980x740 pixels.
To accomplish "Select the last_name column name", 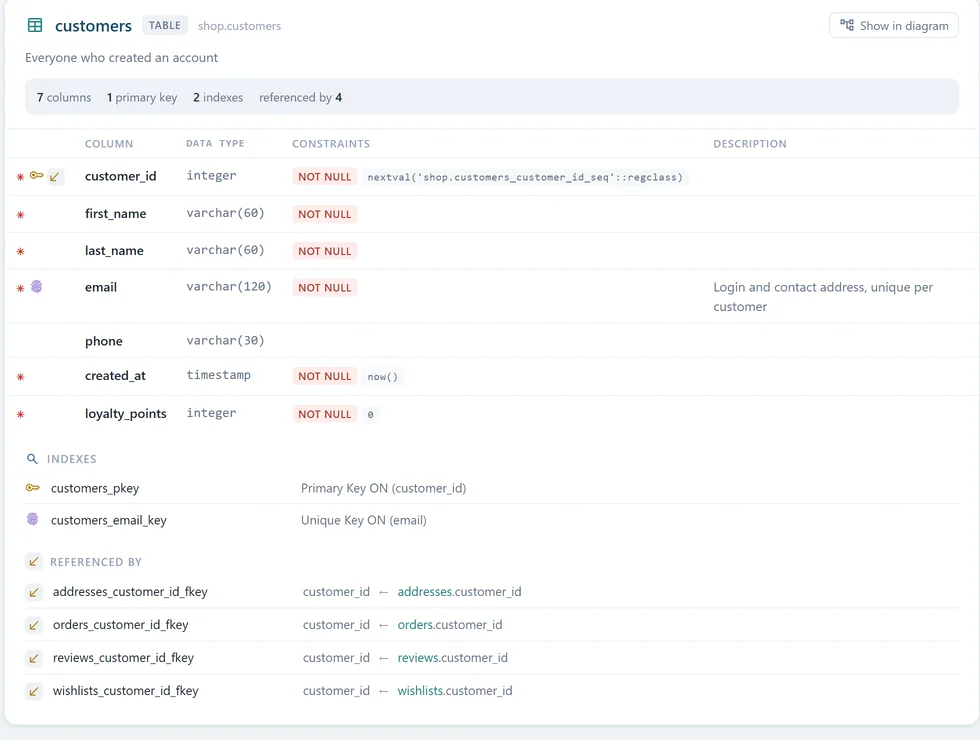I will tap(114, 251).
